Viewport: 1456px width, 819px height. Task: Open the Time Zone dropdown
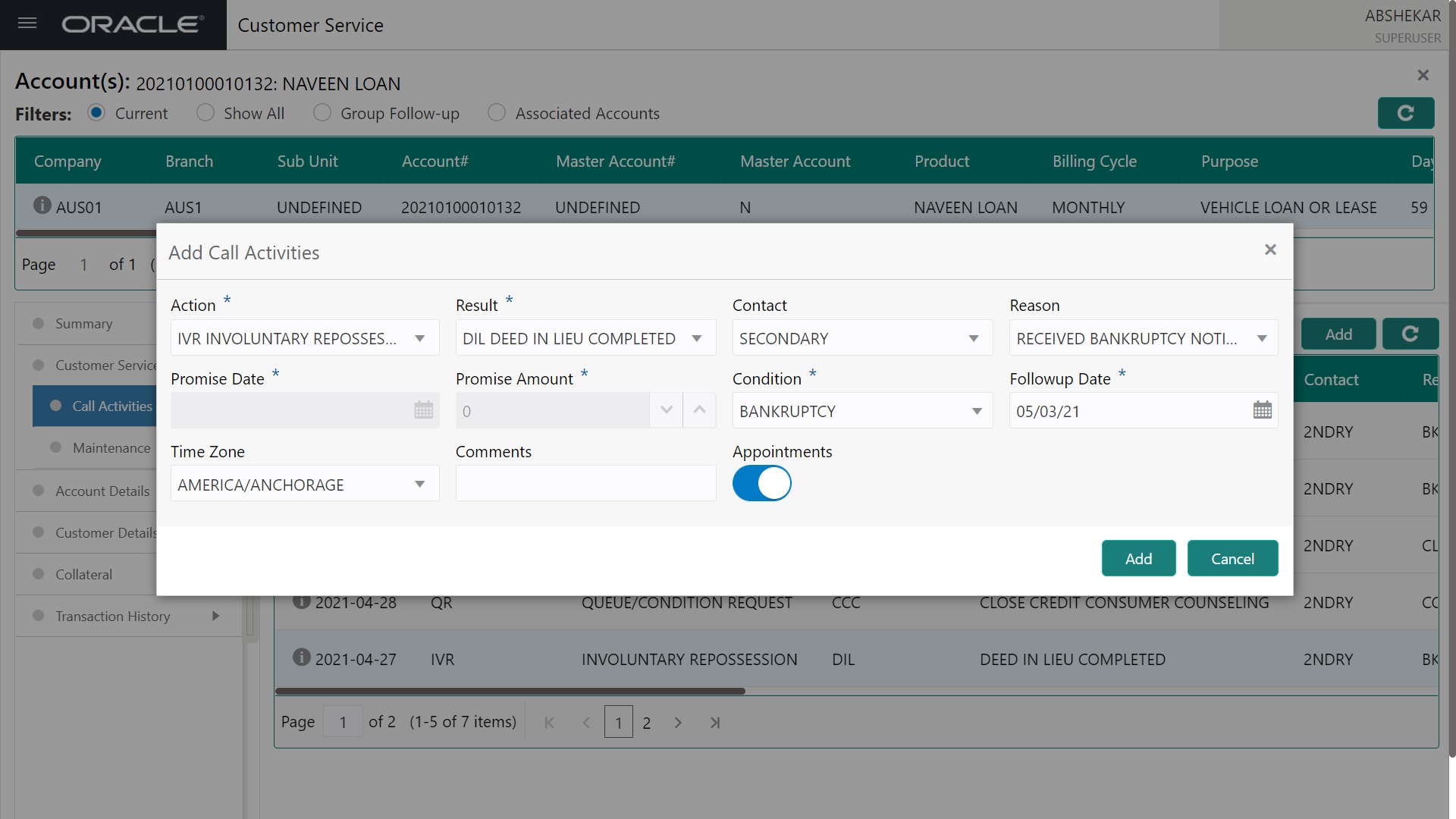click(419, 484)
